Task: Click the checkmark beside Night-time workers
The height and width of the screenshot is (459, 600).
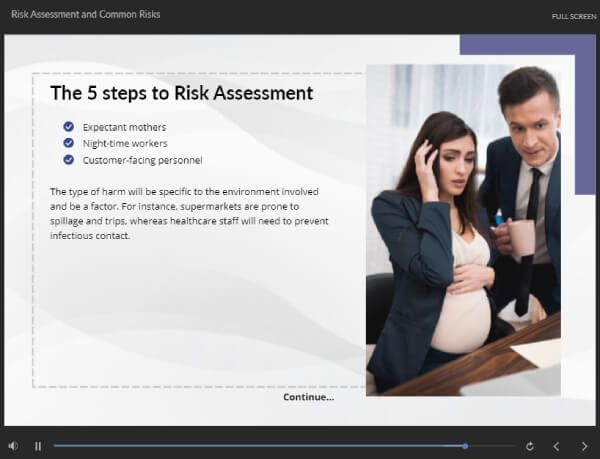Action: tap(68, 143)
